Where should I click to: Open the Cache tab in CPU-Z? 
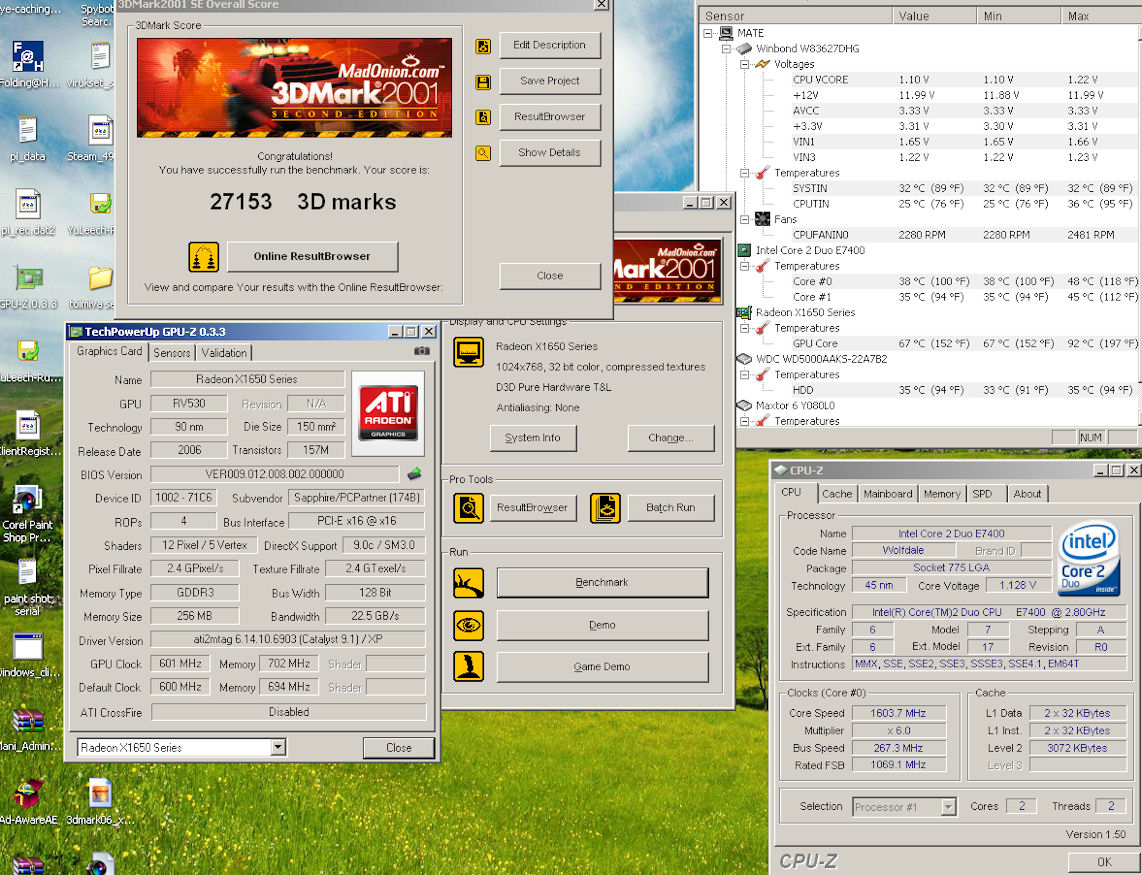tap(837, 494)
